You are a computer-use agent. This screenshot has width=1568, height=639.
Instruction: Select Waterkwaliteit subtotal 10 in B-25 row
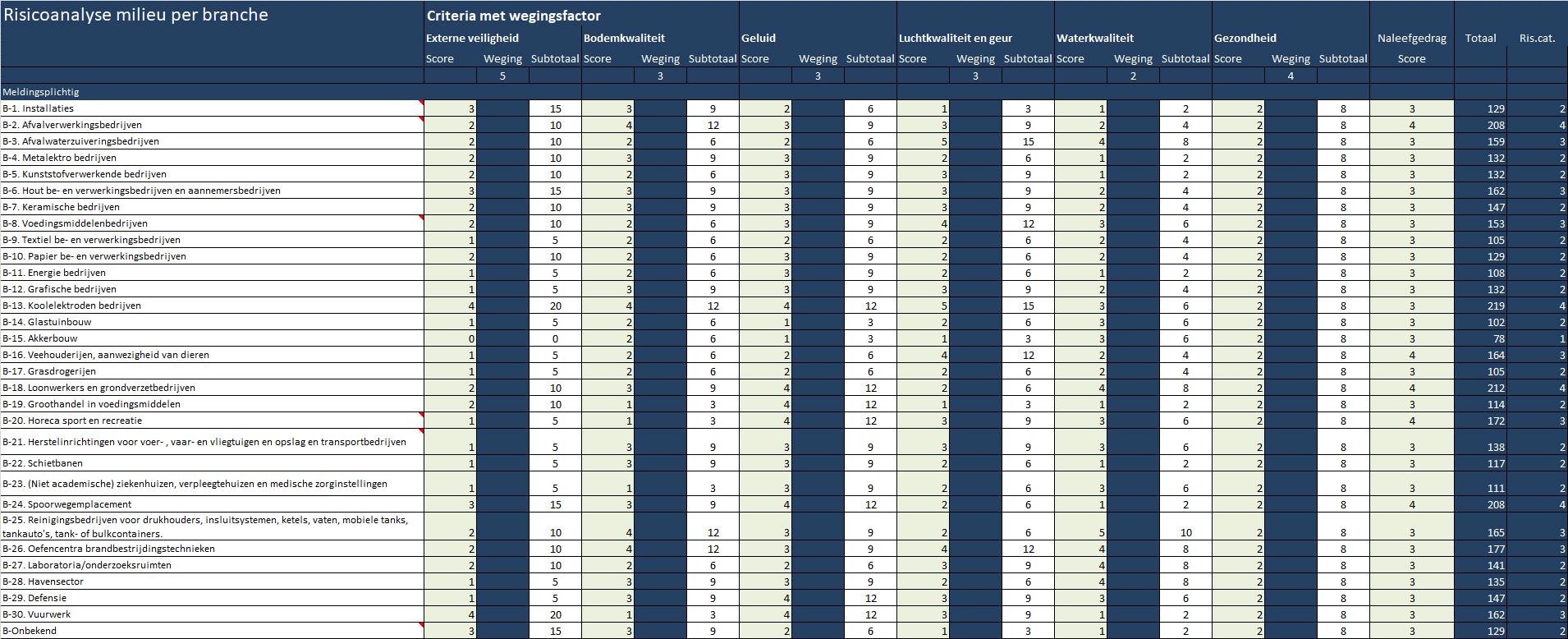click(x=1185, y=532)
